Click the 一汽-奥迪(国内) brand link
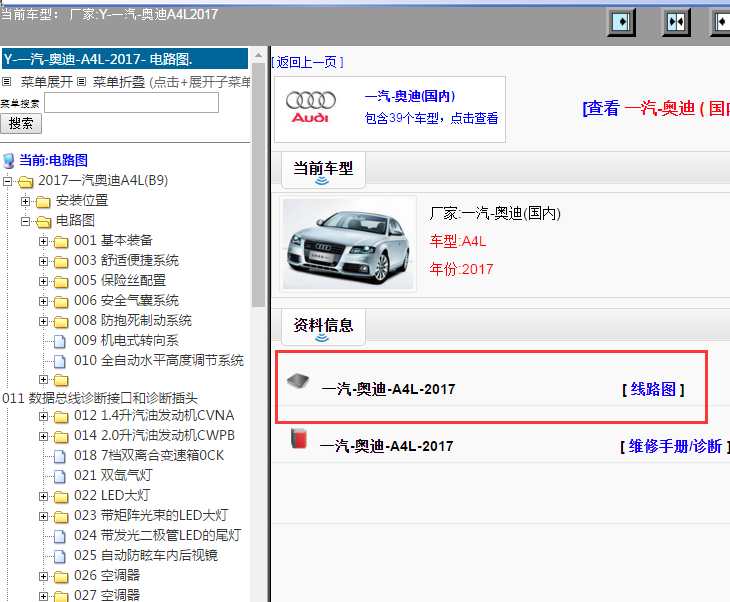The width and height of the screenshot is (730, 602). tap(410, 96)
